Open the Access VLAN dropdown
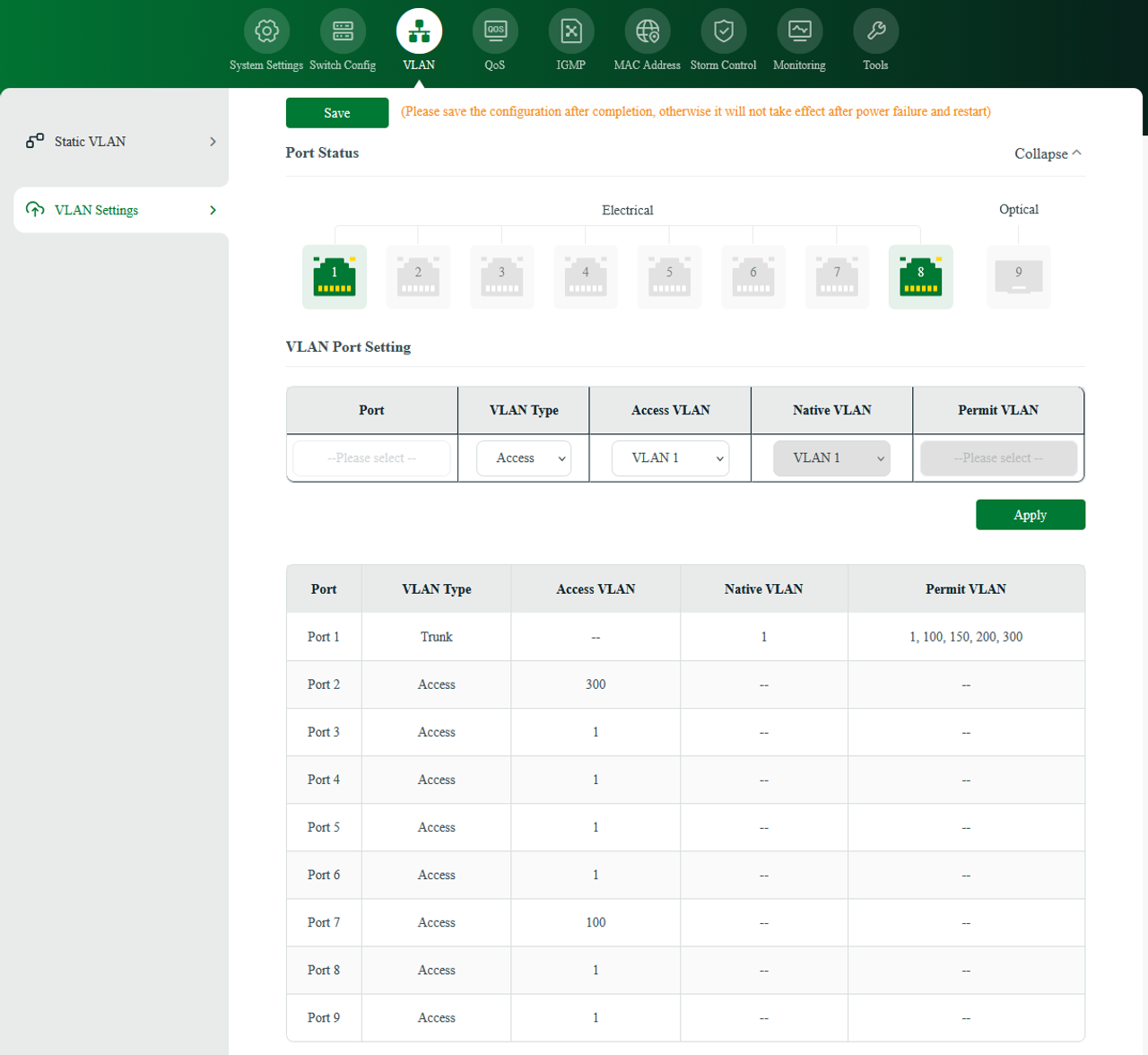This screenshot has width=1148, height=1055. (670, 458)
